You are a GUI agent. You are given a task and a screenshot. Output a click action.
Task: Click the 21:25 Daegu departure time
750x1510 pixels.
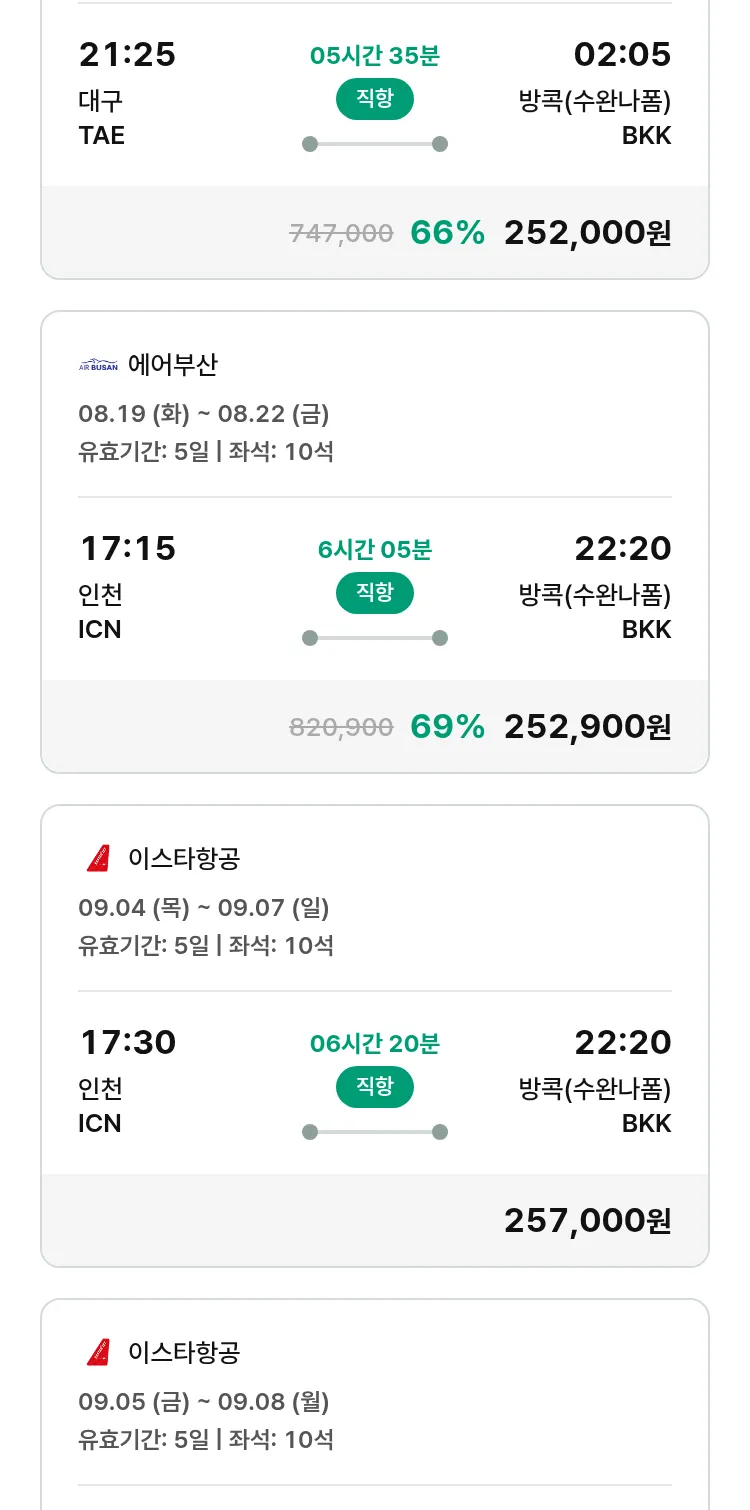(127, 55)
